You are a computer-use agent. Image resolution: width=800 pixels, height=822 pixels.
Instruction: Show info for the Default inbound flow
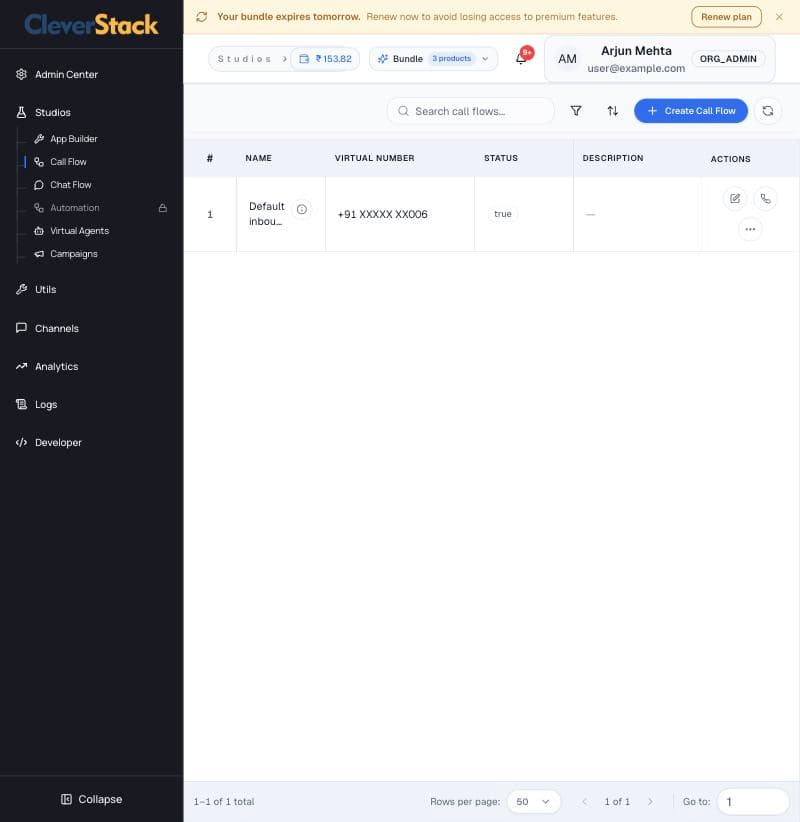302,209
